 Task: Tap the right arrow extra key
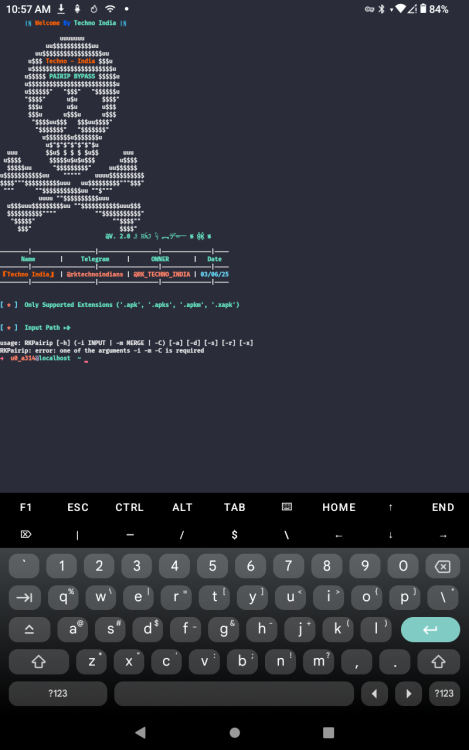pos(443,536)
